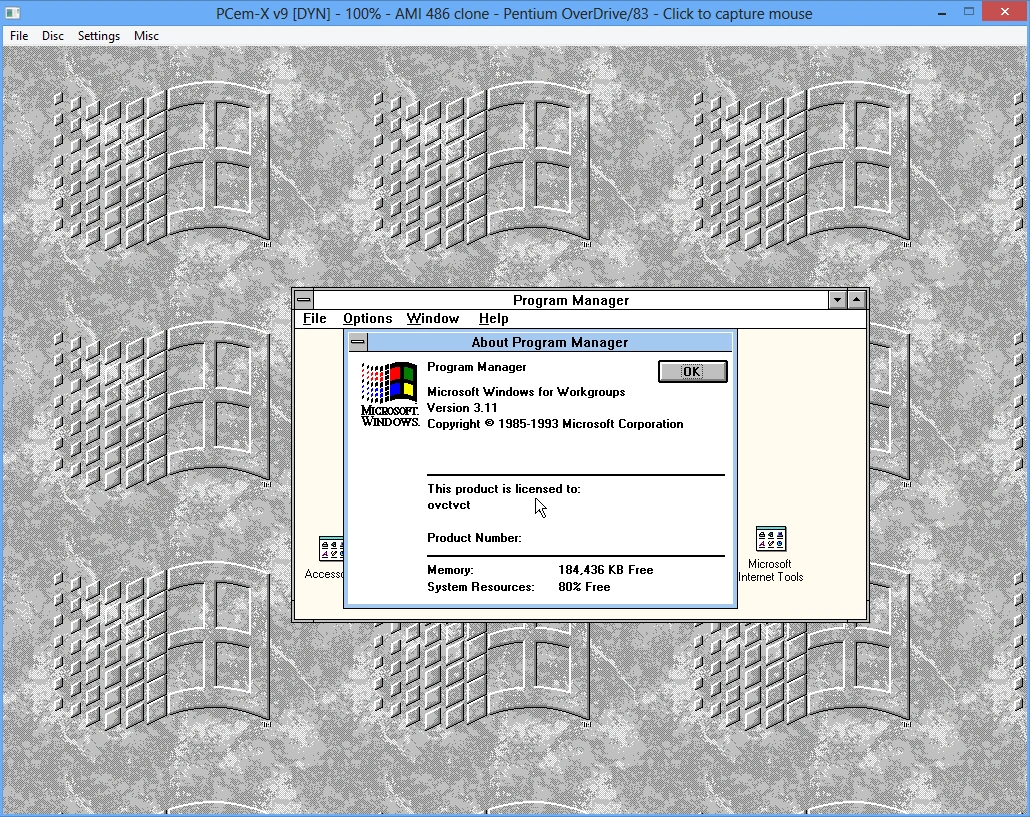Image resolution: width=1030 pixels, height=817 pixels.
Task: Click the Program Manager title bar
Action: click(571, 300)
